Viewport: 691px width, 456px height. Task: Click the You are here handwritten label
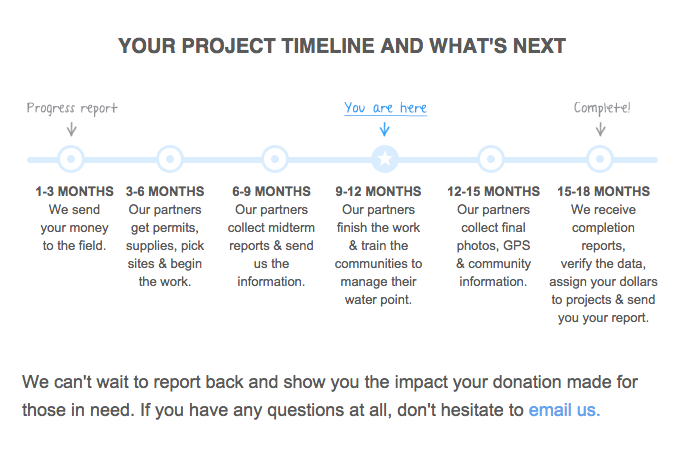pyautogui.click(x=386, y=108)
